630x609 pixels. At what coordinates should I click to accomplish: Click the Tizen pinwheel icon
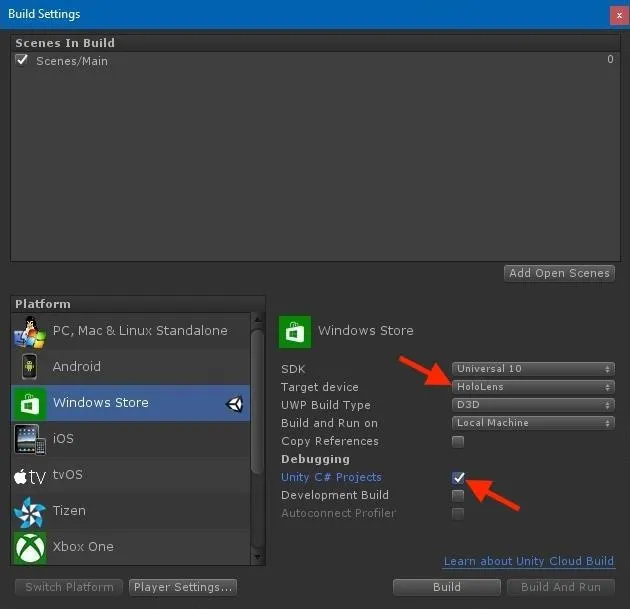coord(29,512)
